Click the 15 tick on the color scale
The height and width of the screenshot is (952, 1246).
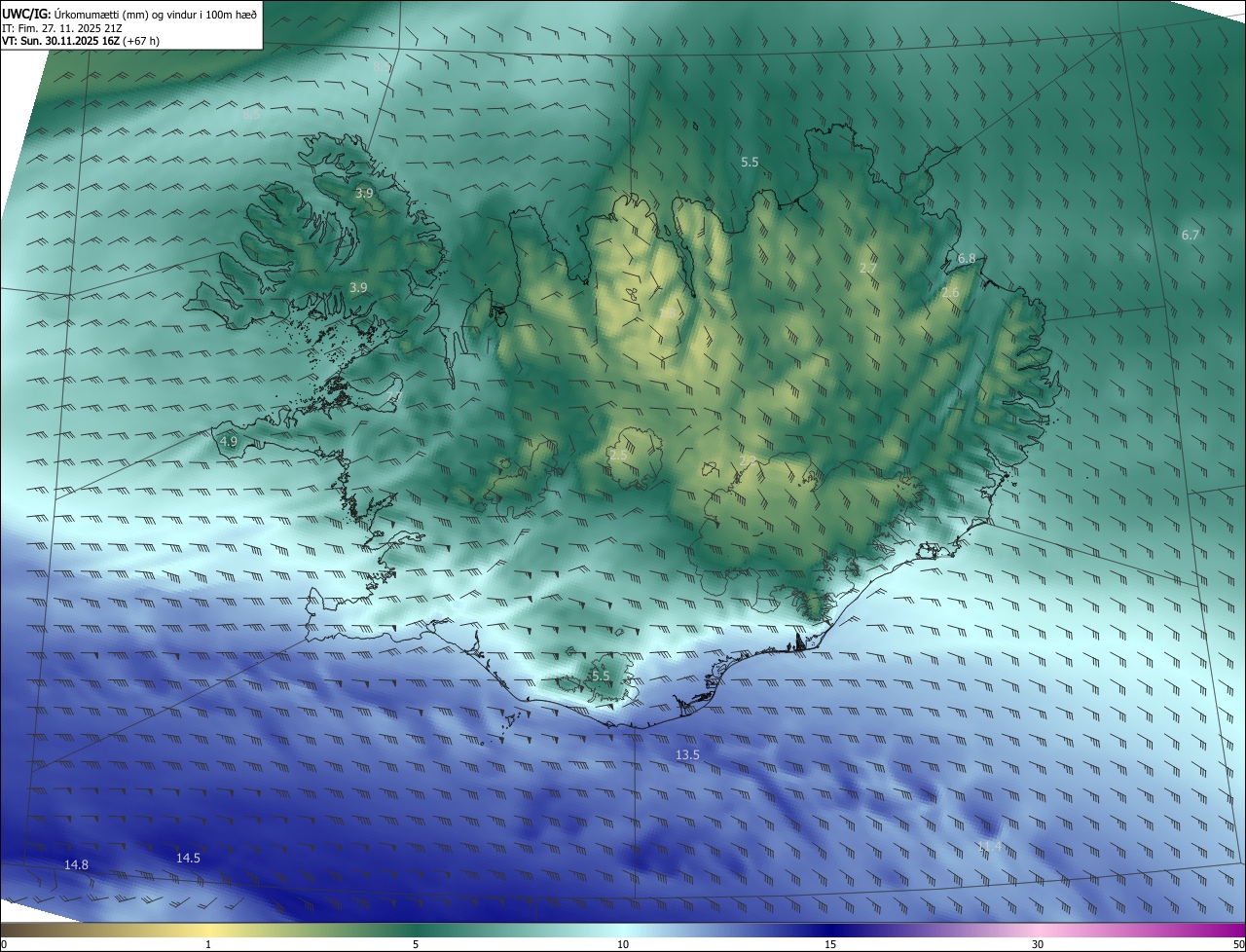pos(830,944)
